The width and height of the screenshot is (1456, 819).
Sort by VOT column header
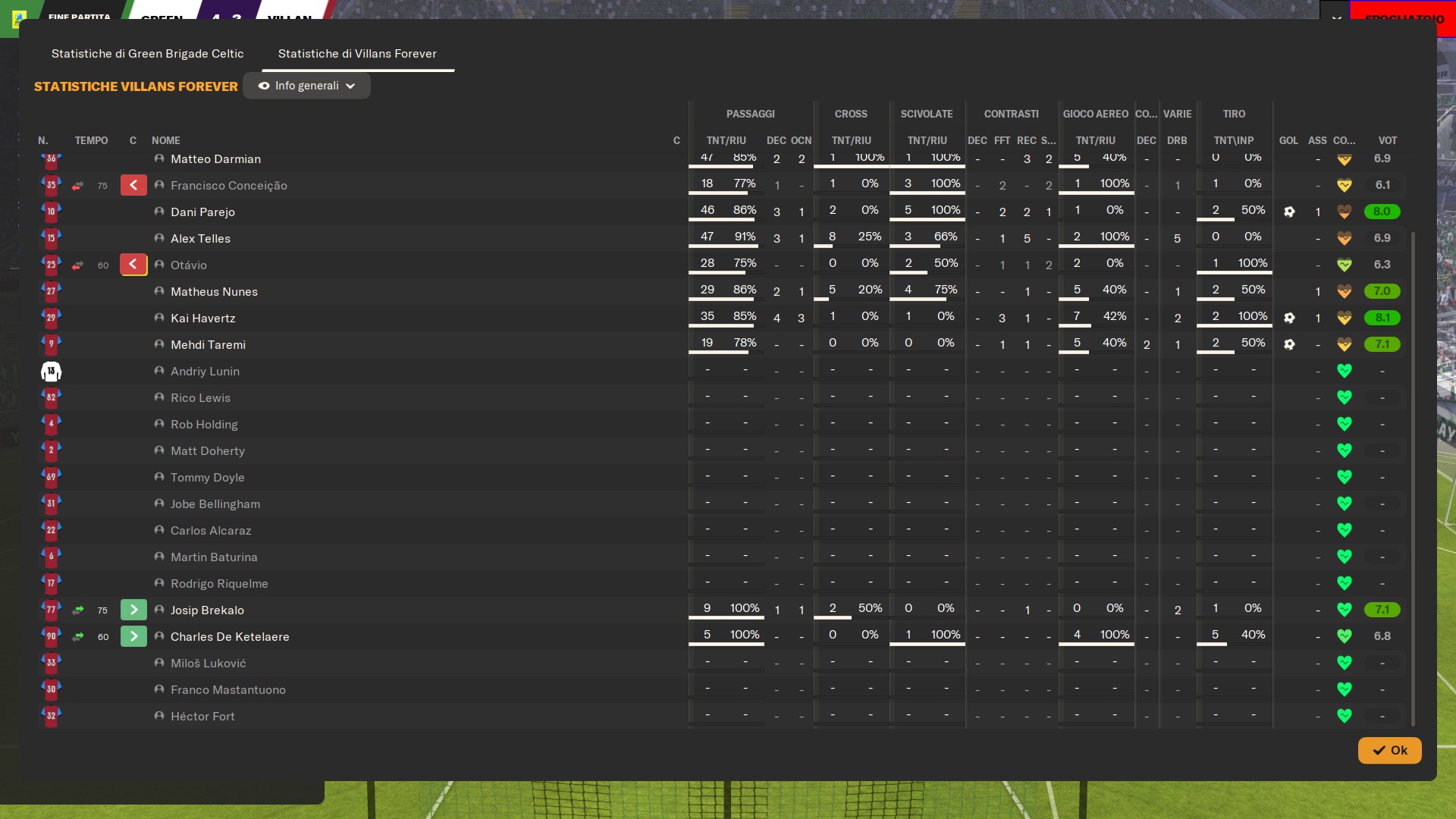tap(1387, 140)
